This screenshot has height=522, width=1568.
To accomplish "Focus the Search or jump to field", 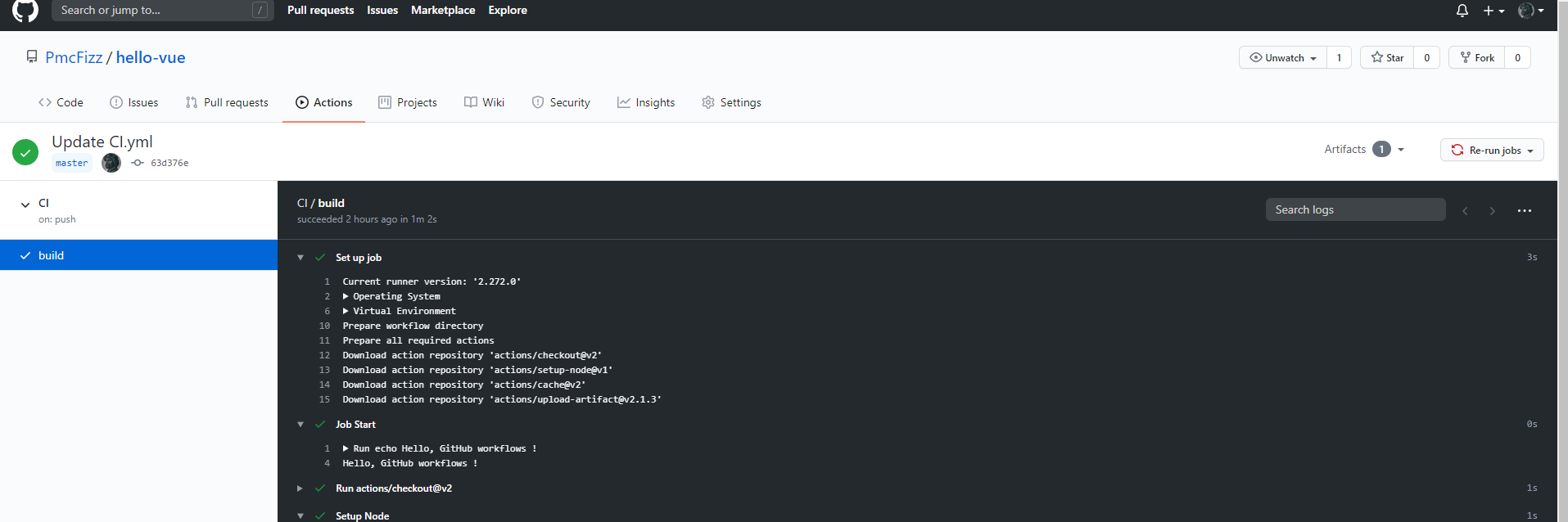I will 163,10.
